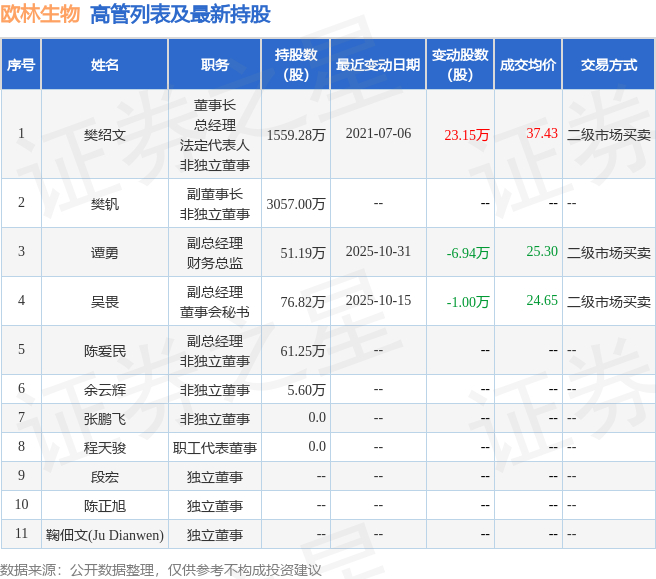
Task: Click the name 樊绍文
Action: tap(105, 135)
